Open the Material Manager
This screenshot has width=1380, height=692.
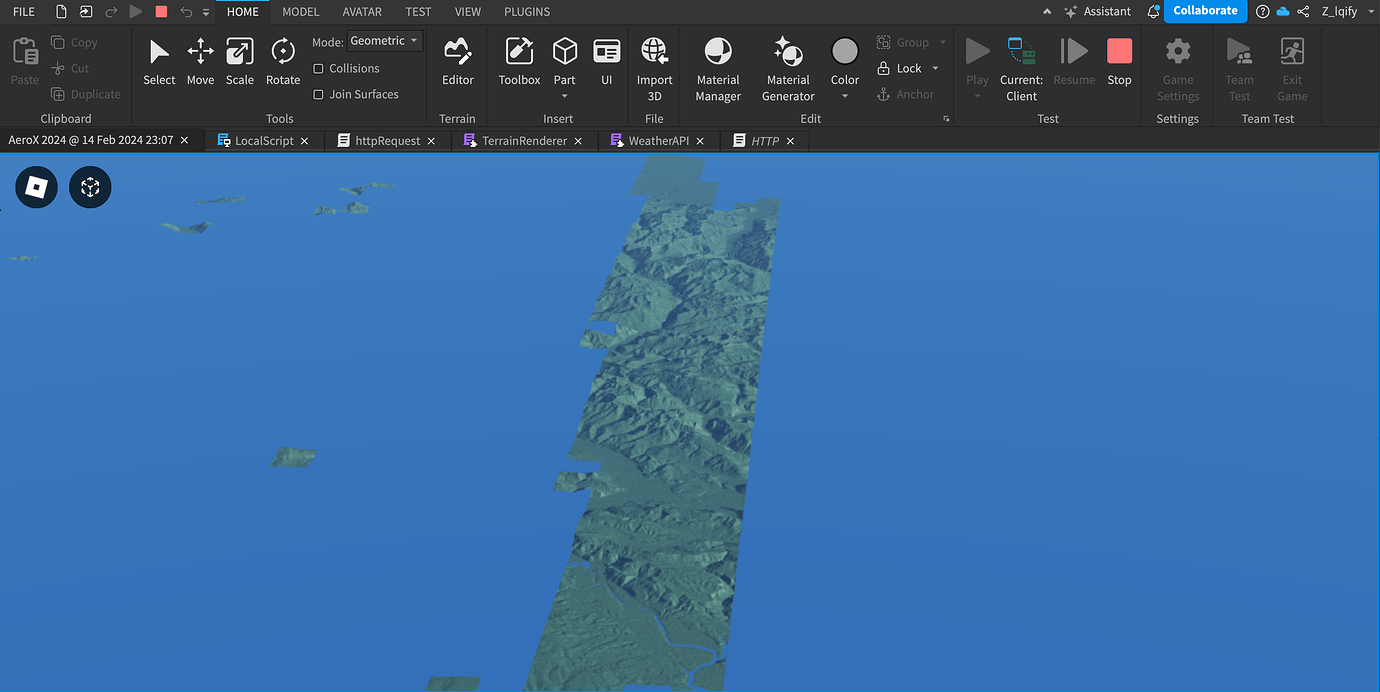click(717, 65)
